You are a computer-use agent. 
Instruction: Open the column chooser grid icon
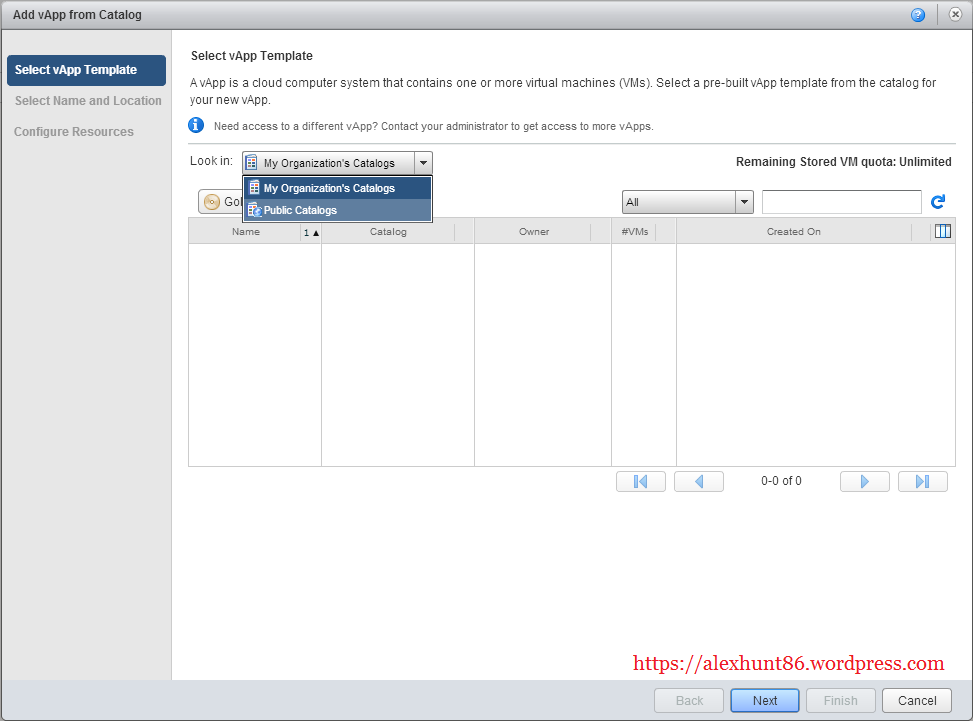[x=942, y=232]
